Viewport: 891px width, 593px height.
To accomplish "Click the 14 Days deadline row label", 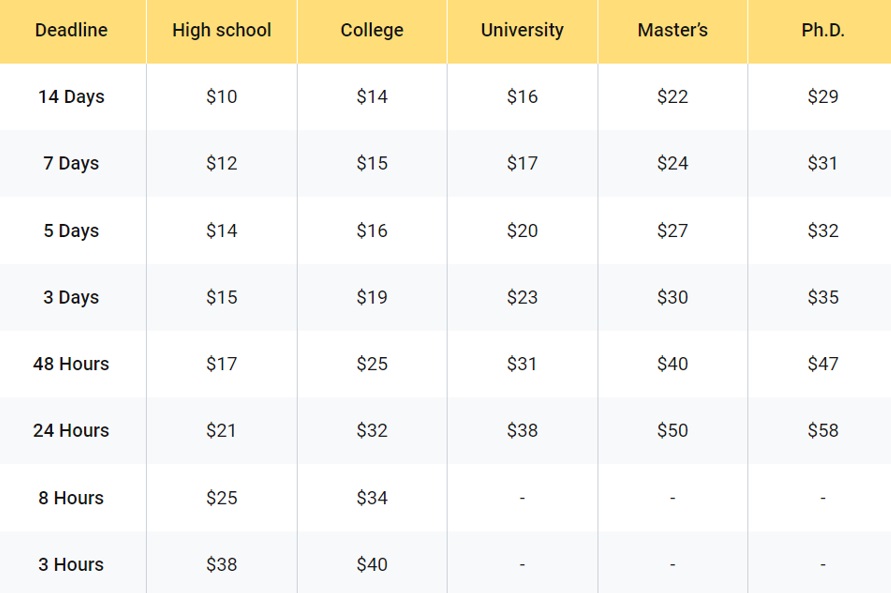I will tap(71, 97).
